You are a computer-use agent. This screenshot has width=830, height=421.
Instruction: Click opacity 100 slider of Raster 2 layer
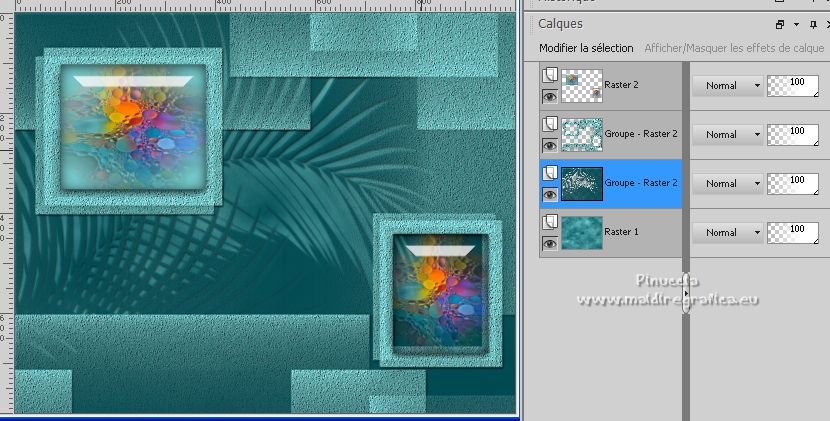tap(793, 86)
